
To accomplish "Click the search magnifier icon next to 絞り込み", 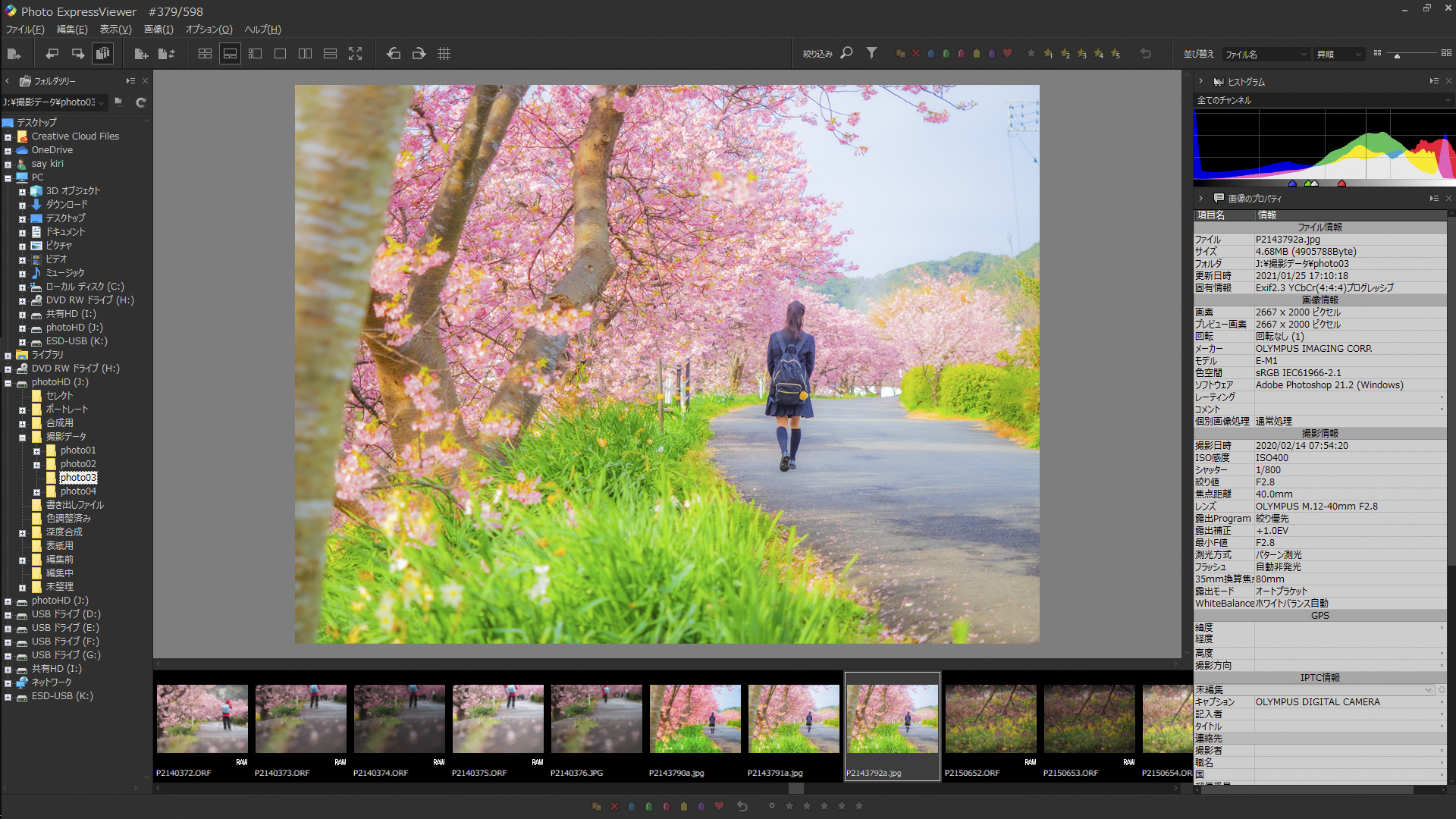I will click(847, 53).
